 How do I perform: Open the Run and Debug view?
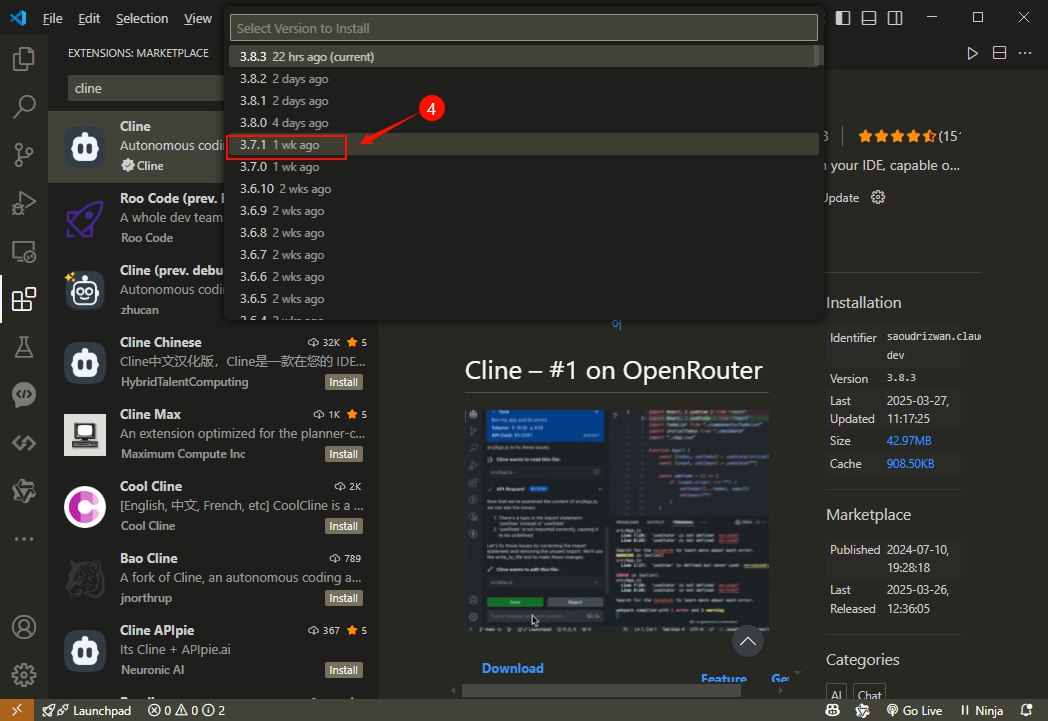[x=24, y=203]
